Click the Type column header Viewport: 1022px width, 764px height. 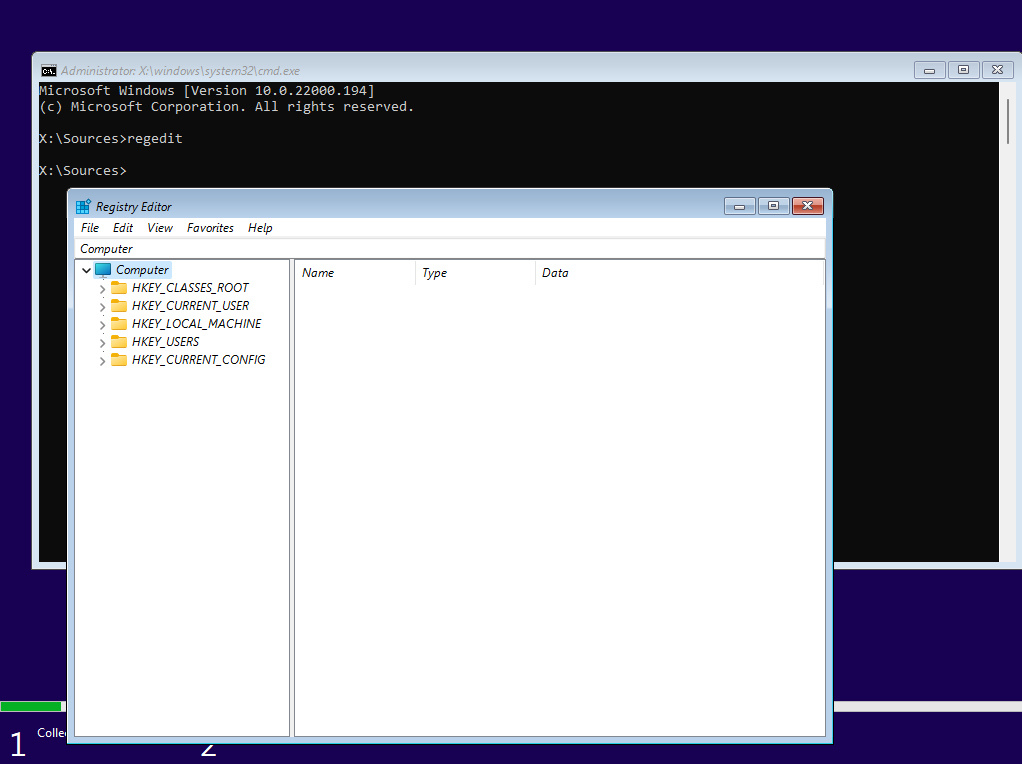point(475,273)
